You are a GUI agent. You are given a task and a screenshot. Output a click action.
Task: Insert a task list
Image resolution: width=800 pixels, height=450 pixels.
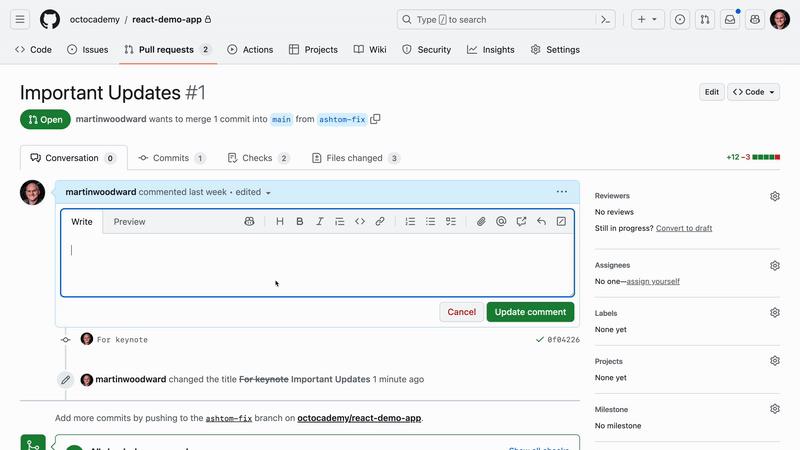point(451,221)
